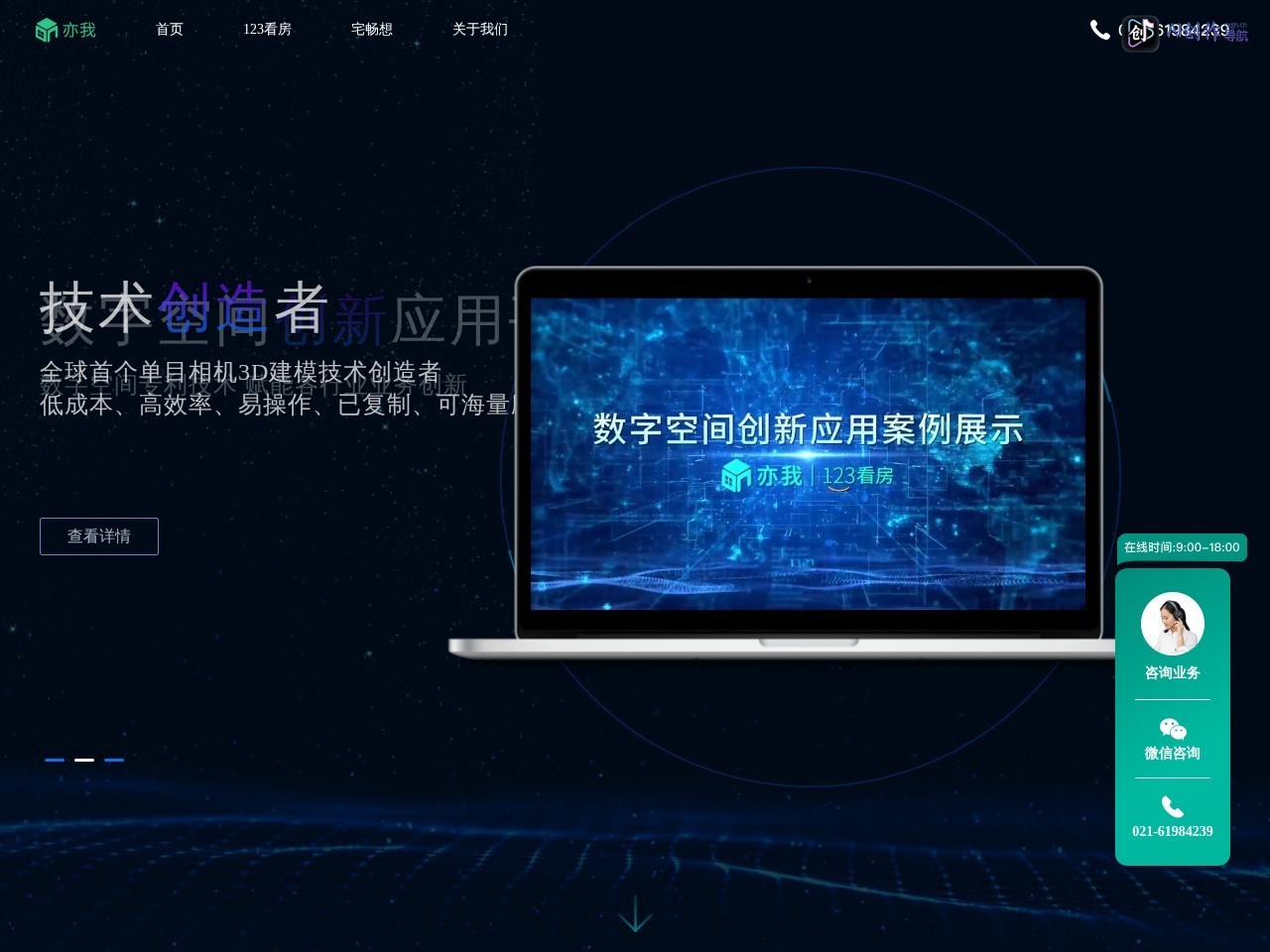Click the 在线时间:9:00-18:00 badge
Viewport: 1270px width, 952px height.
1182,547
